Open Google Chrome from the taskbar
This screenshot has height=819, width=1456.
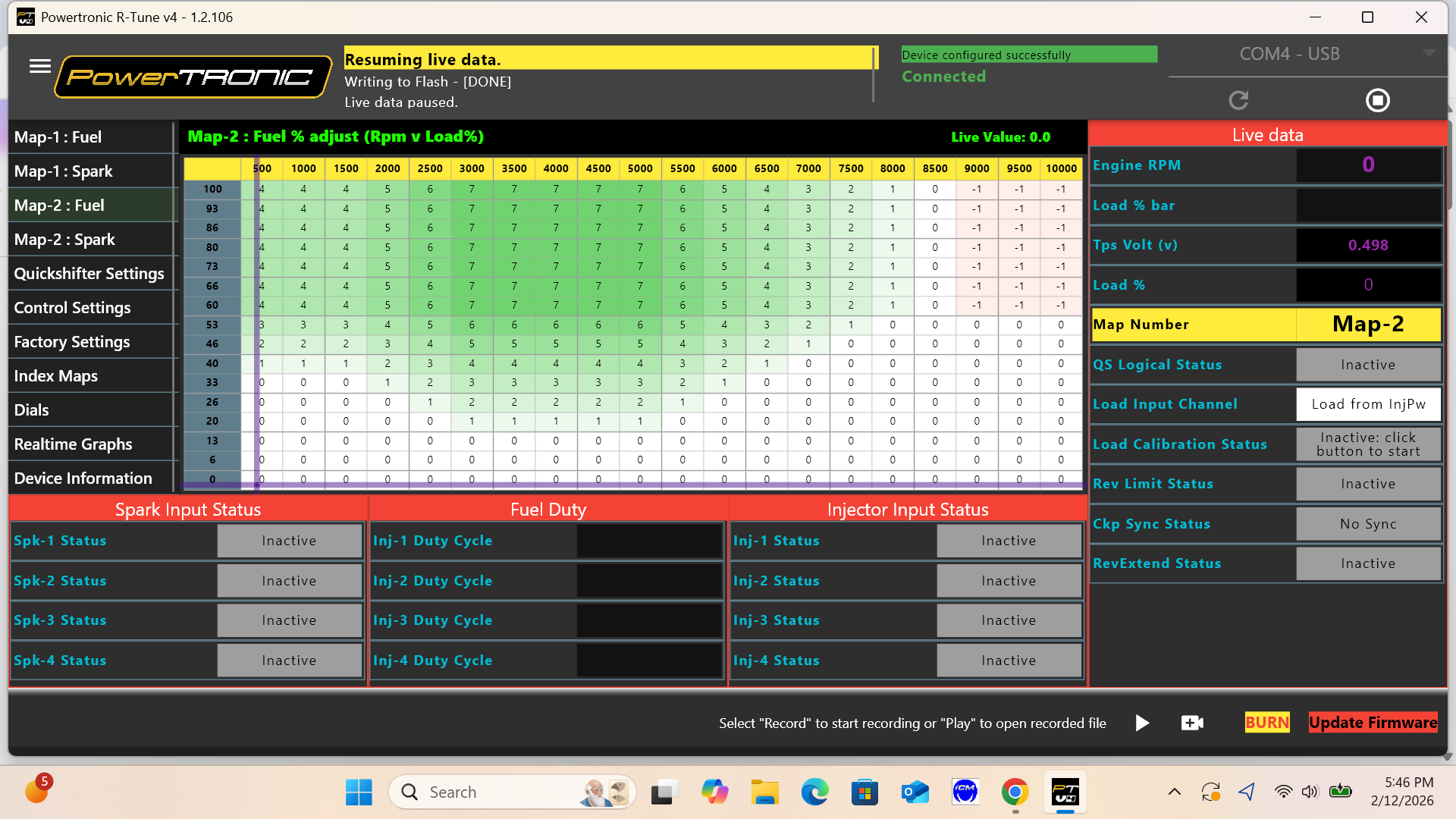coord(1015,792)
